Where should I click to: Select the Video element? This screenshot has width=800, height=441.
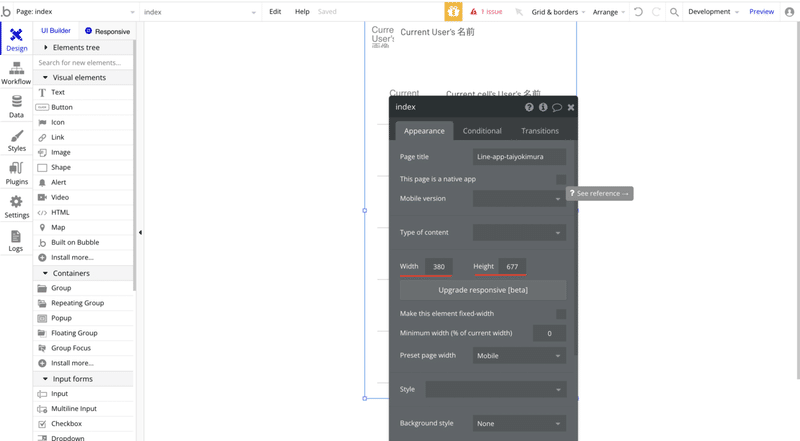(85, 197)
